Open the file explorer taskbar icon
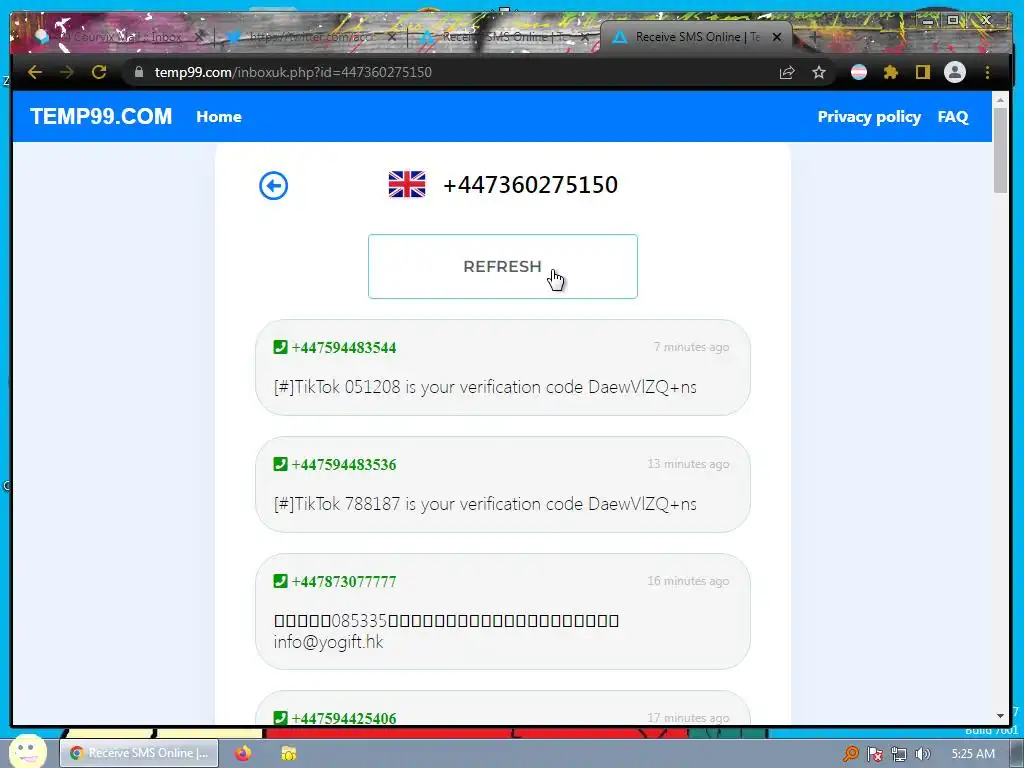Image resolution: width=1024 pixels, height=768 pixels. click(289, 753)
